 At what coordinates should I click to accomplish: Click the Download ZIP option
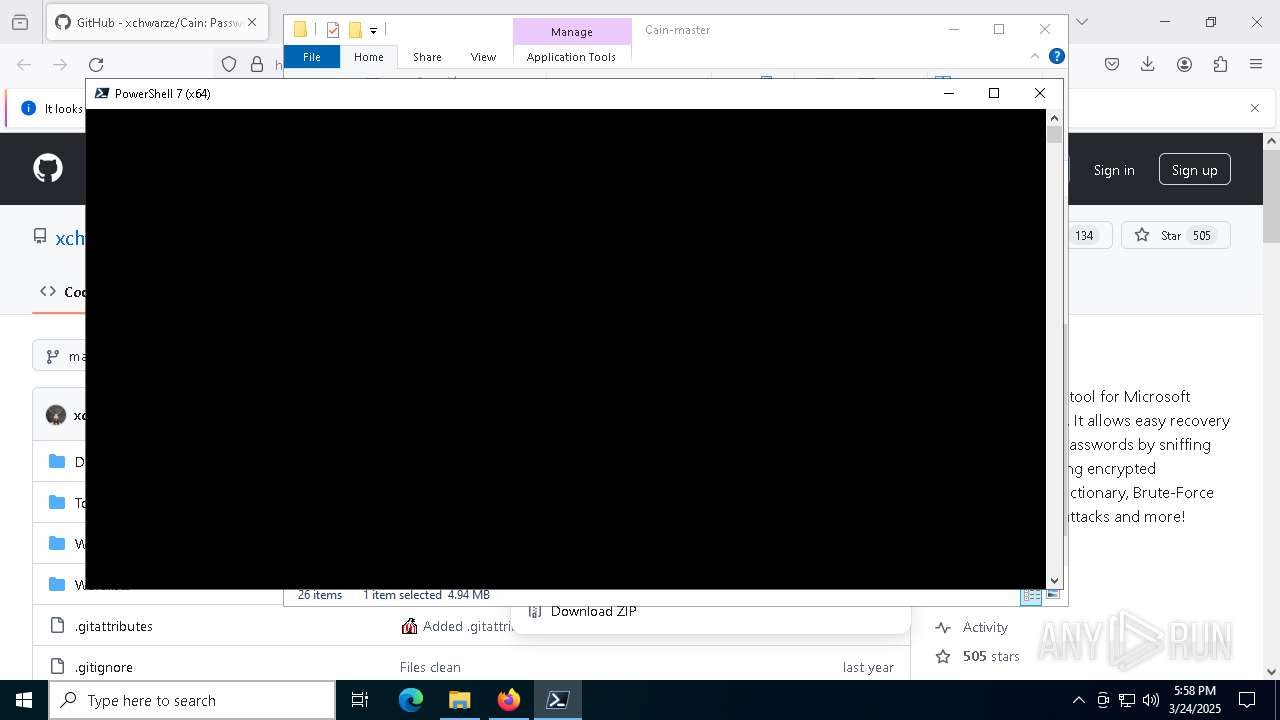(x=594, y=612)
